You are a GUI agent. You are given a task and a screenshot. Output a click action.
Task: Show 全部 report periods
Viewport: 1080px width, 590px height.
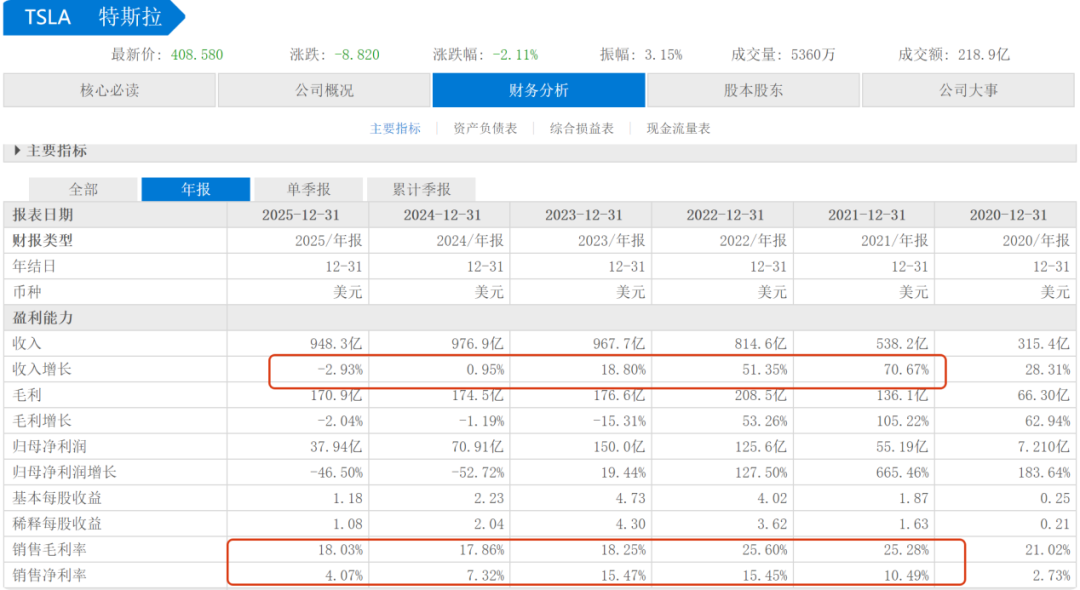pos(83,189)
